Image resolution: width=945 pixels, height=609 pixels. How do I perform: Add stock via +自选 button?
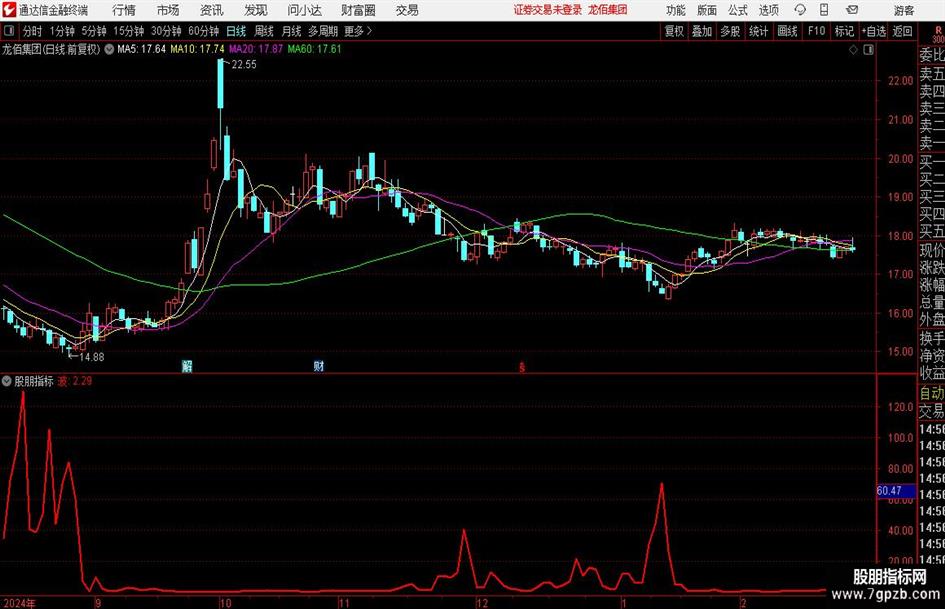[874, 31]
